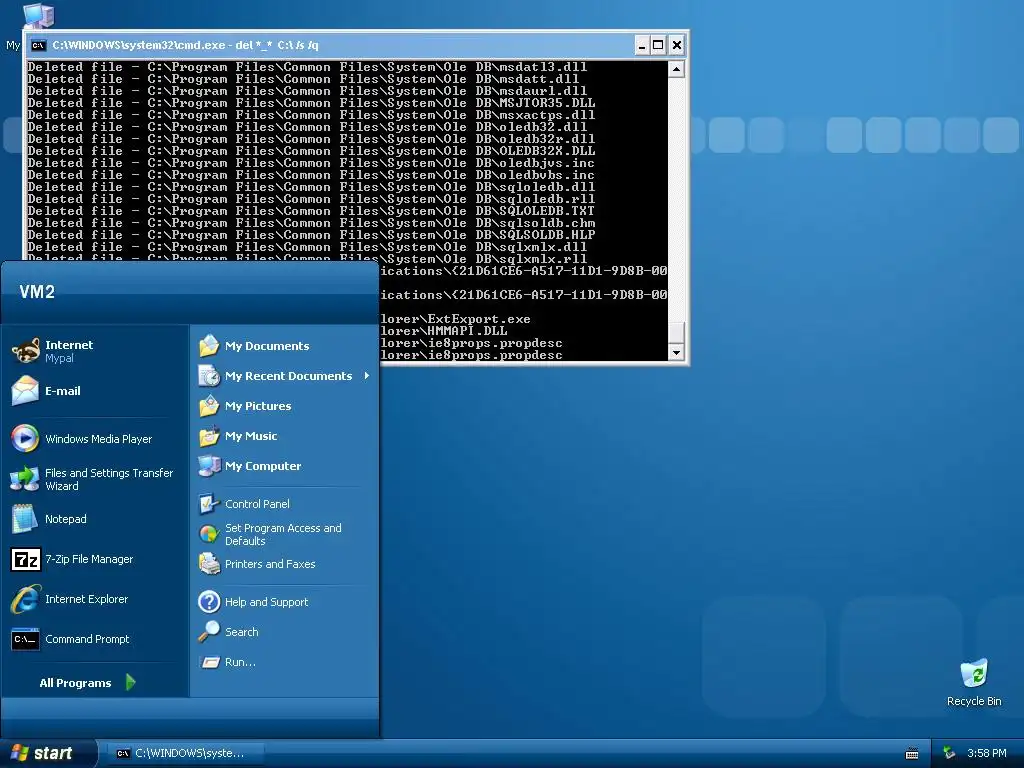This screenshot has height=768, width=1024.
Task: Click the VM2 user name header
Action: coord(37,292)
